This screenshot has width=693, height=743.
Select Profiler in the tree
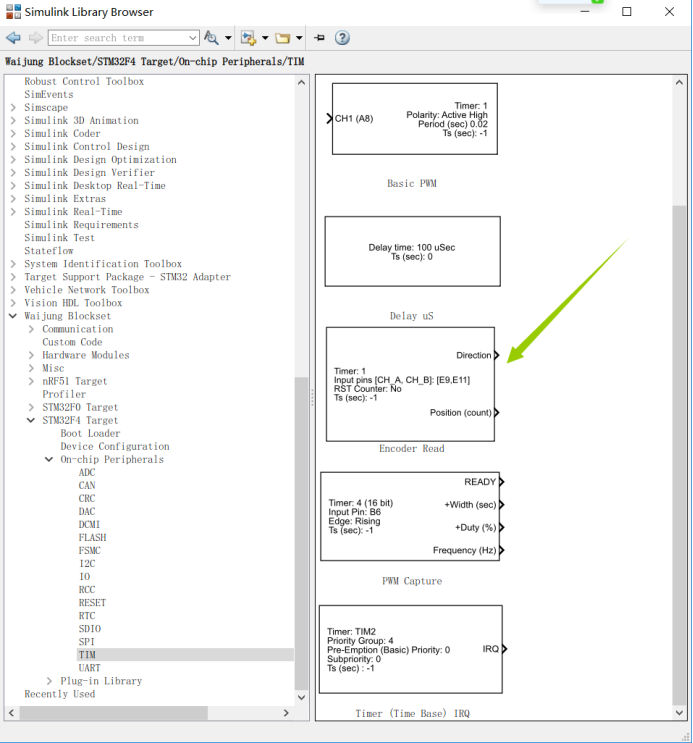[64, 394]
